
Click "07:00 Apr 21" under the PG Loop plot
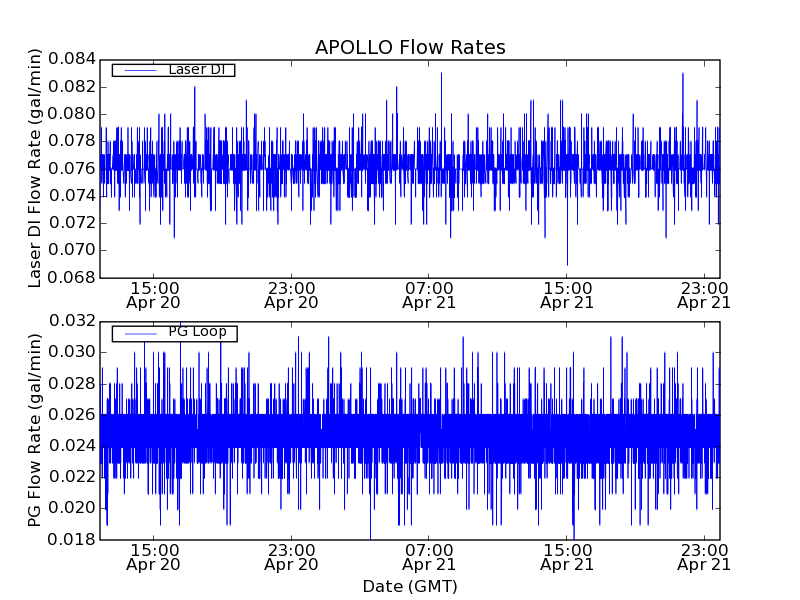(429, 558)
